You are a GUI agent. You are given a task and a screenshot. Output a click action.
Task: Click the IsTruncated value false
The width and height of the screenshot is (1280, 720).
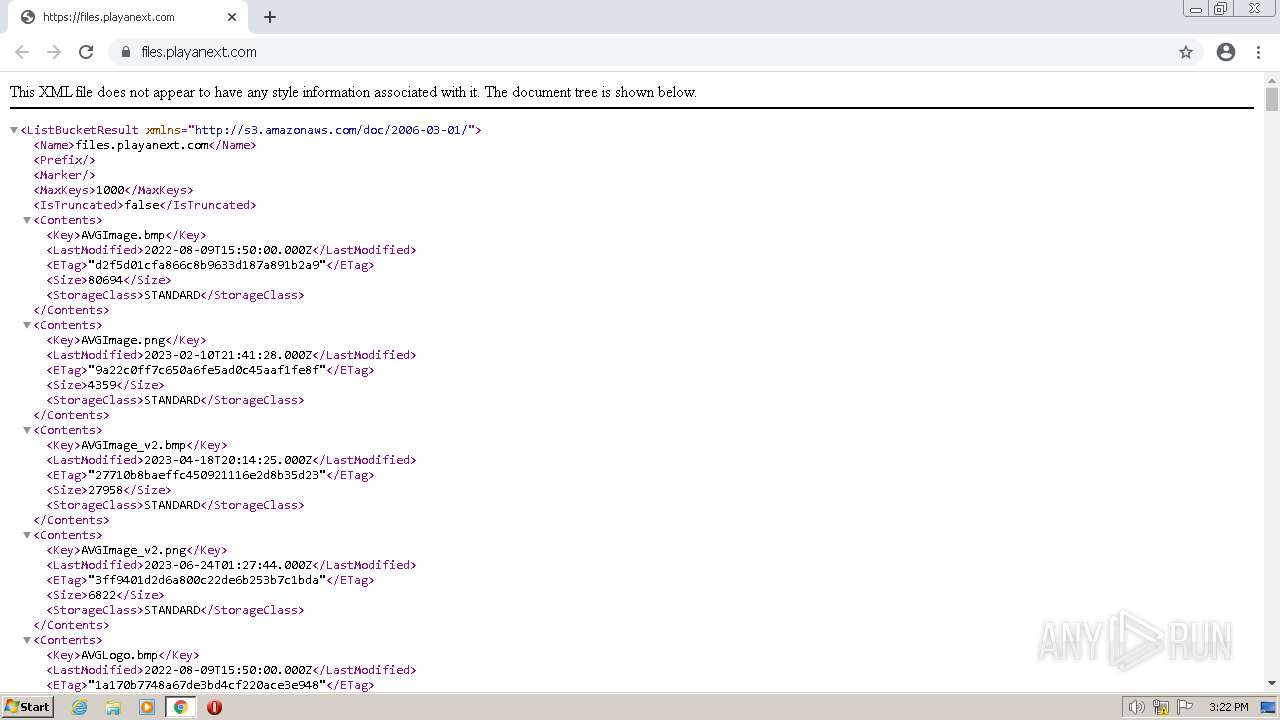point(141,205)
